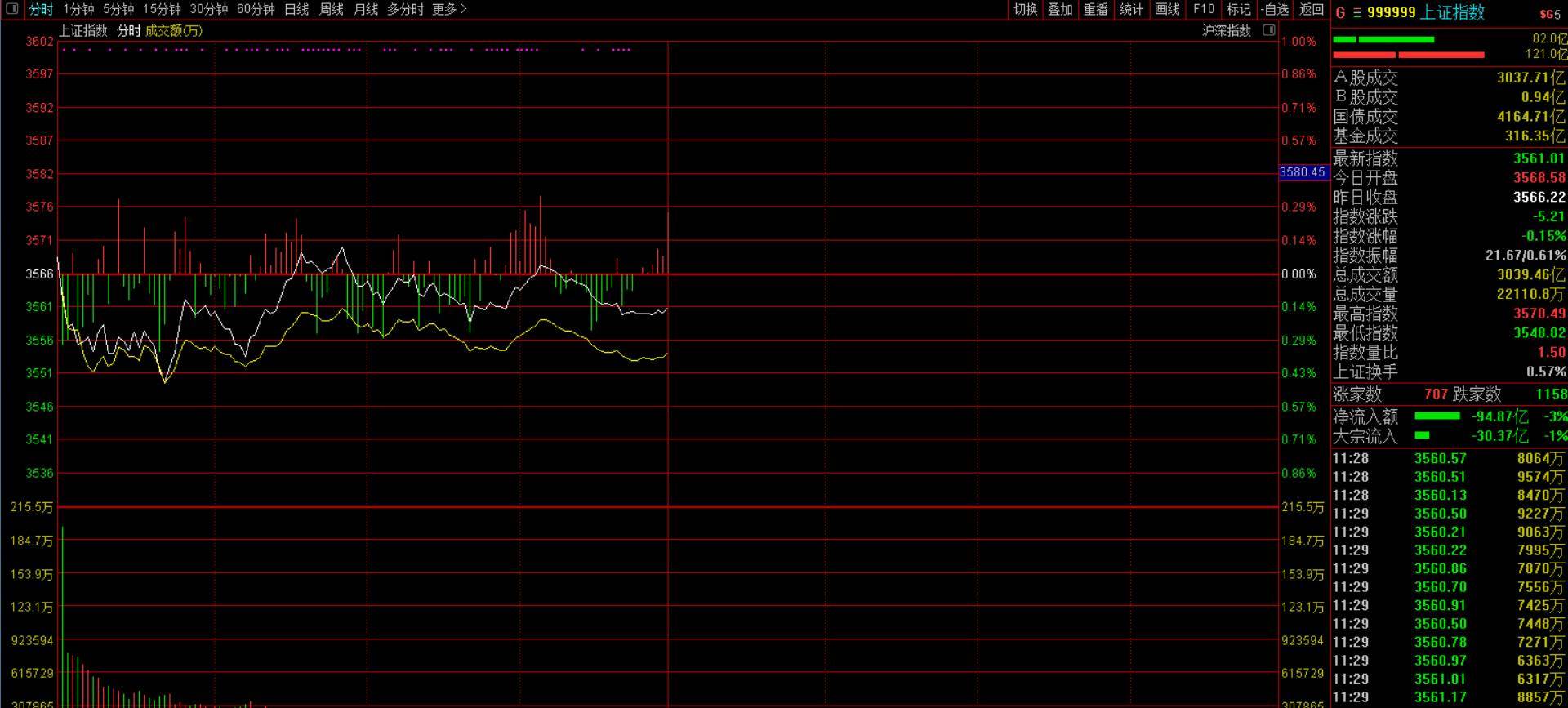Click the 指数涨跌 value -5.21
Screen dimensions: 1568x708
click(x=1548, y=216)
